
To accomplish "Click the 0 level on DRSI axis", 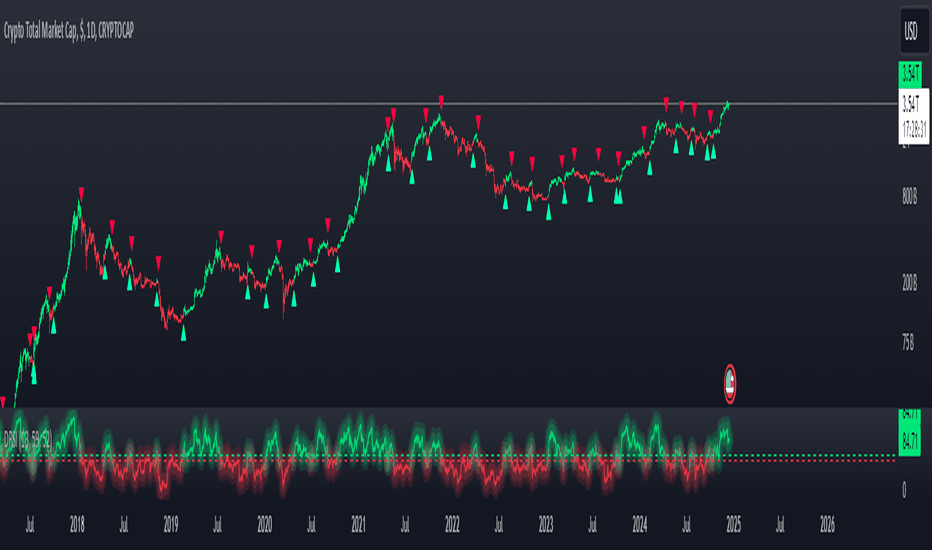I will [x=904, y=490].
